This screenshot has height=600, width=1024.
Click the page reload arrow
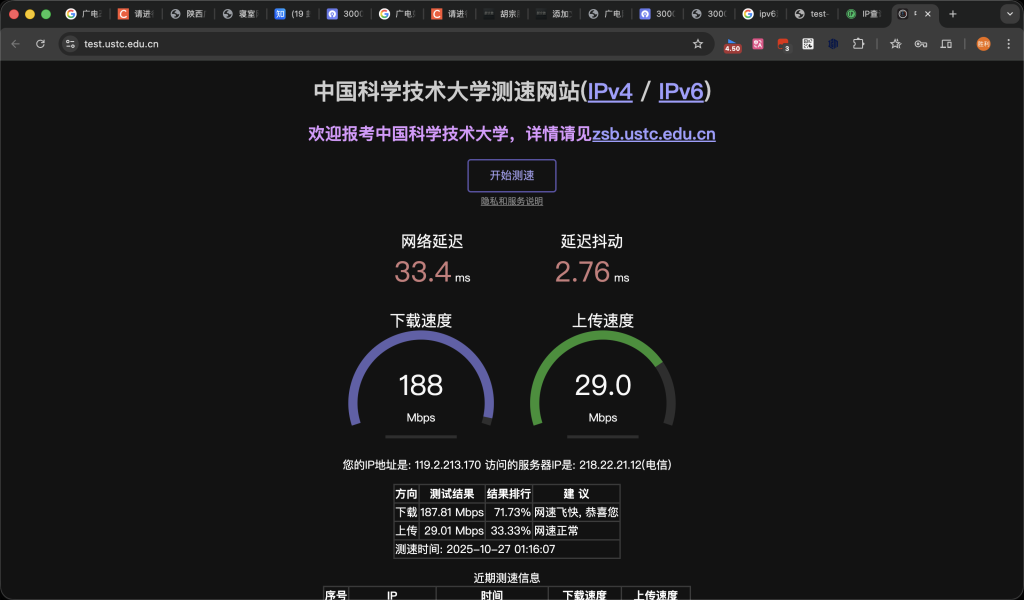(x=38, y=44)
